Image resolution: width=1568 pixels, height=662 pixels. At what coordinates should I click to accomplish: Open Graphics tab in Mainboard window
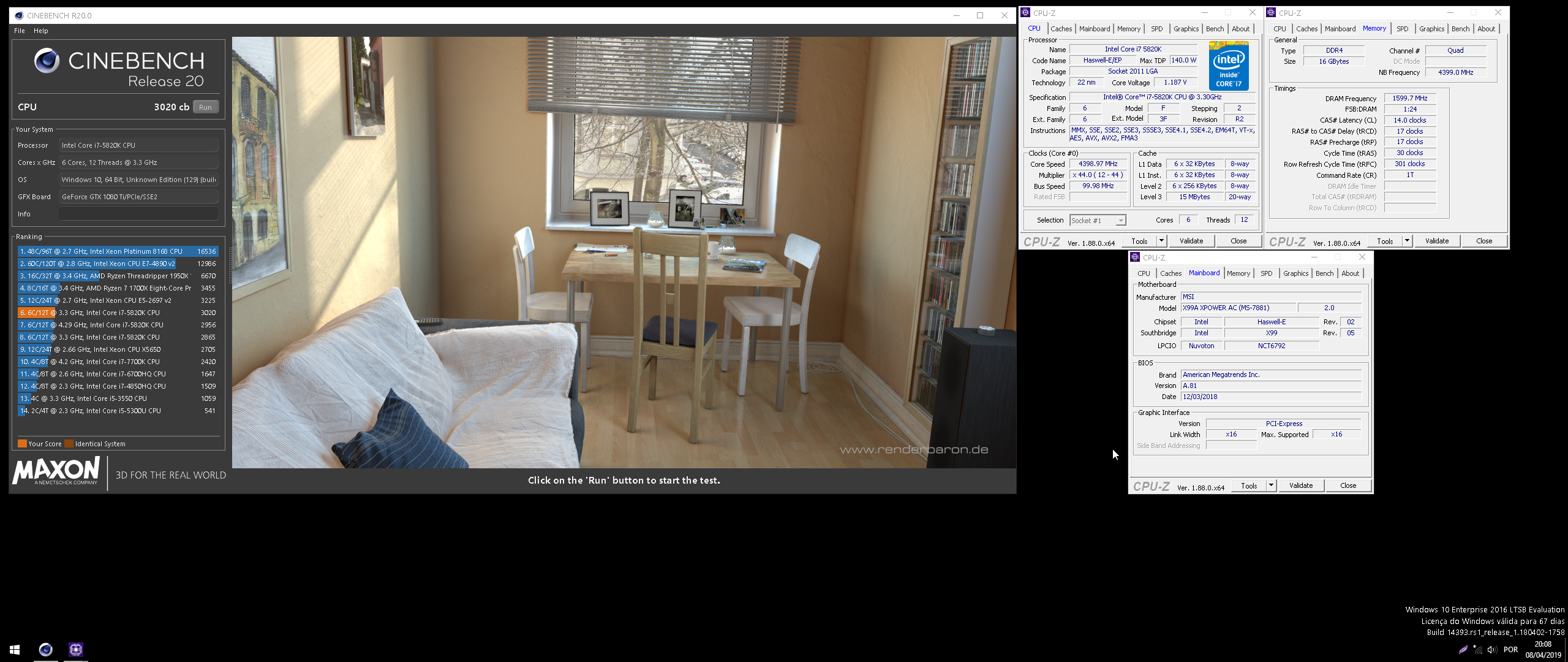pos(1295,273)
